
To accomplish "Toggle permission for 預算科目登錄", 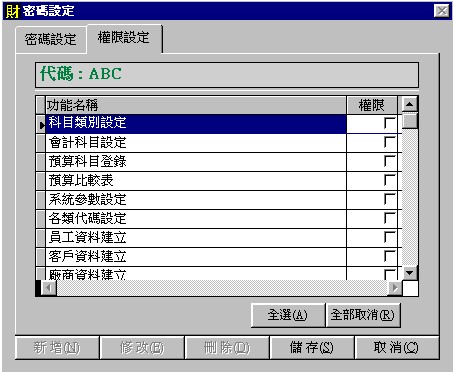I will click(390, 161).
